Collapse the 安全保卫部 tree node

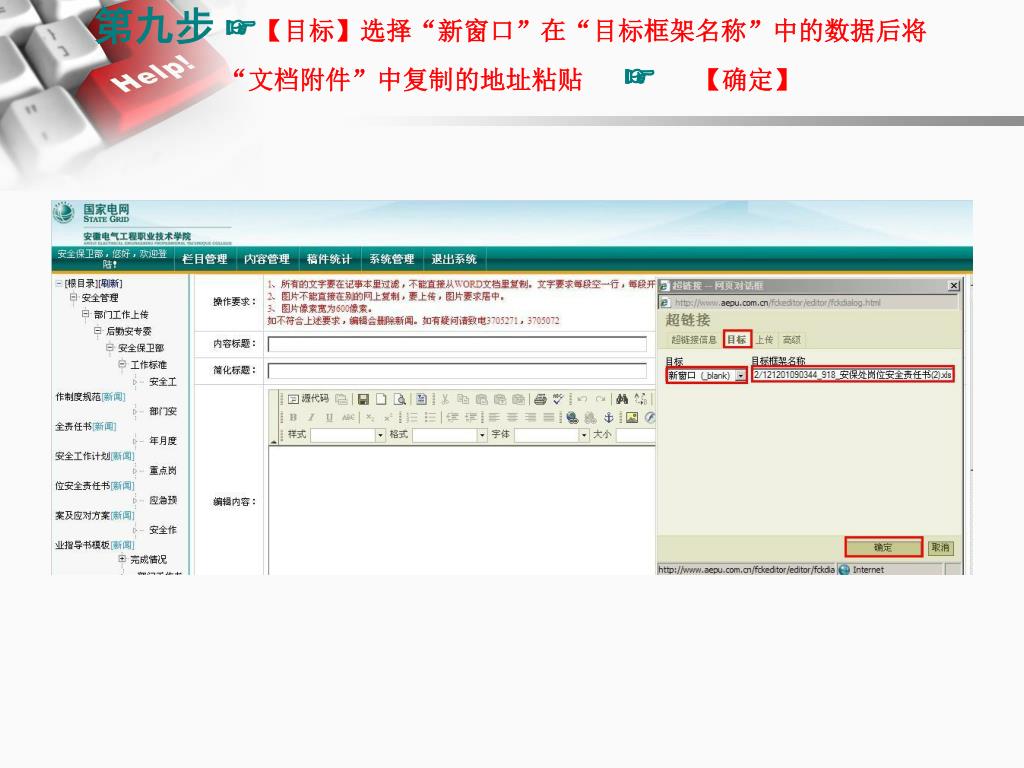(110, 347)
